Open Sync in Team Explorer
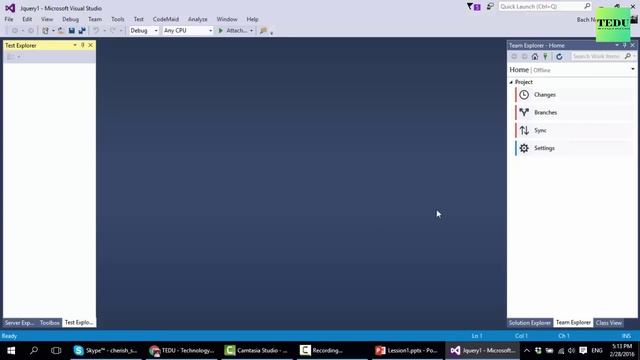 coord(574,130)
